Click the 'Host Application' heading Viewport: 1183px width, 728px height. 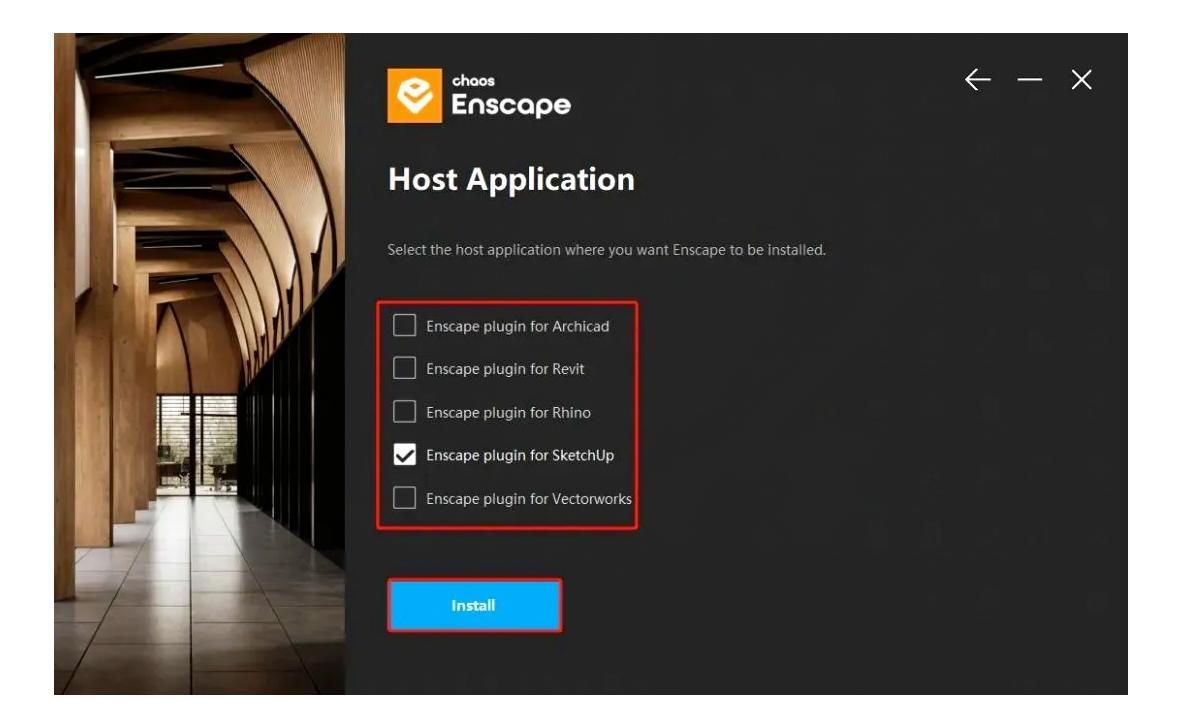[512, 180]
